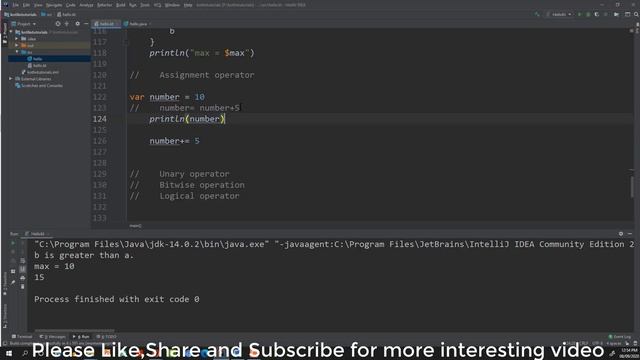640x360 pixels.
Task: Click hello.kt in the breadcrumb bar
Action: click(66, 14)
